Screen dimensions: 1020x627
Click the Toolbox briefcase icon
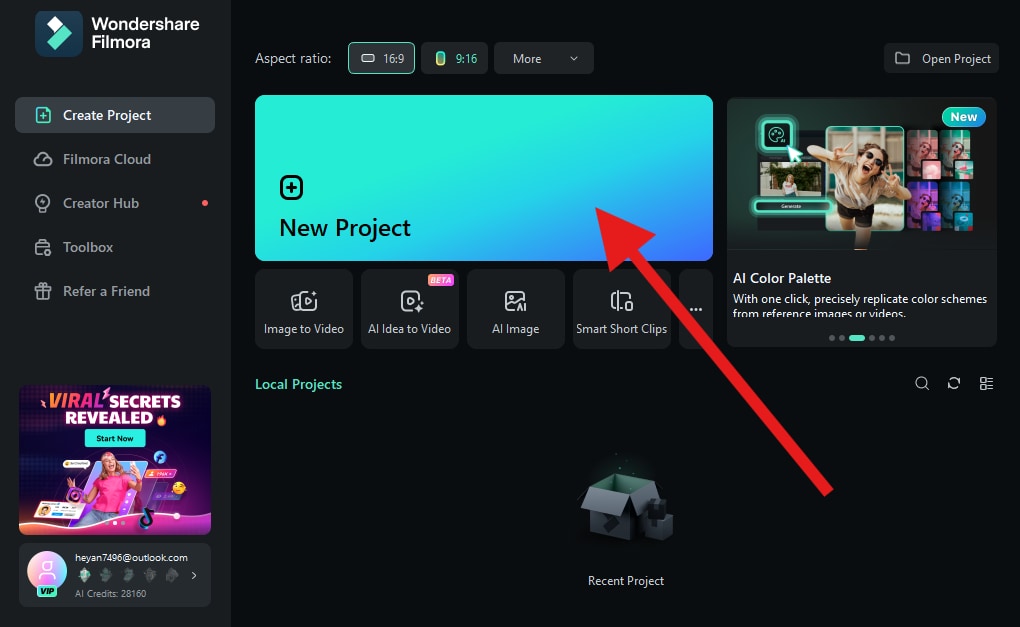coord(43,248)
